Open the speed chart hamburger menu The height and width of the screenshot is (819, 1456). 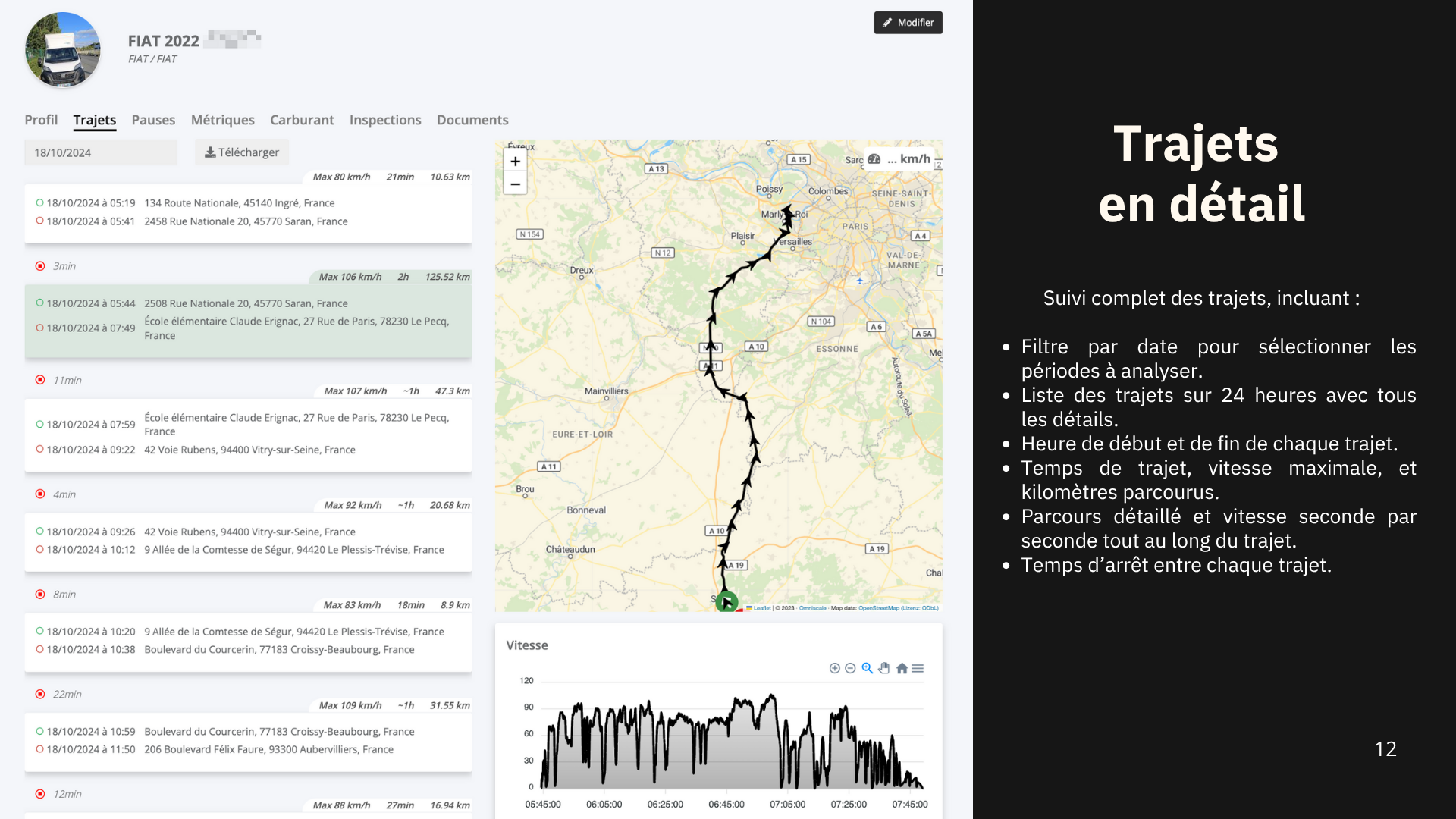coord(918,668)
